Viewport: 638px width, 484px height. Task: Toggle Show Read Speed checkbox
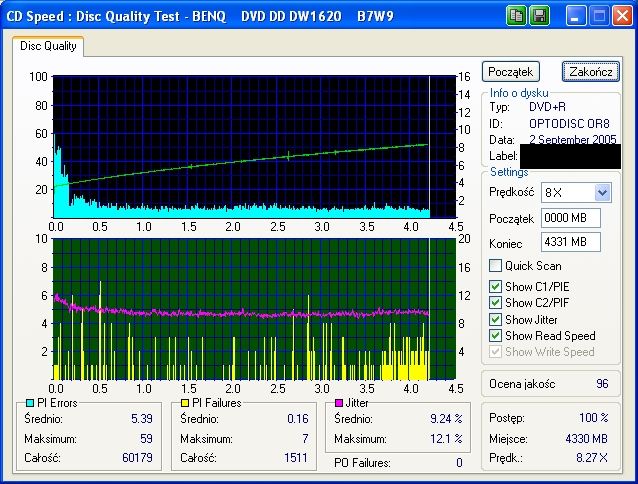[x=495, y=336]
